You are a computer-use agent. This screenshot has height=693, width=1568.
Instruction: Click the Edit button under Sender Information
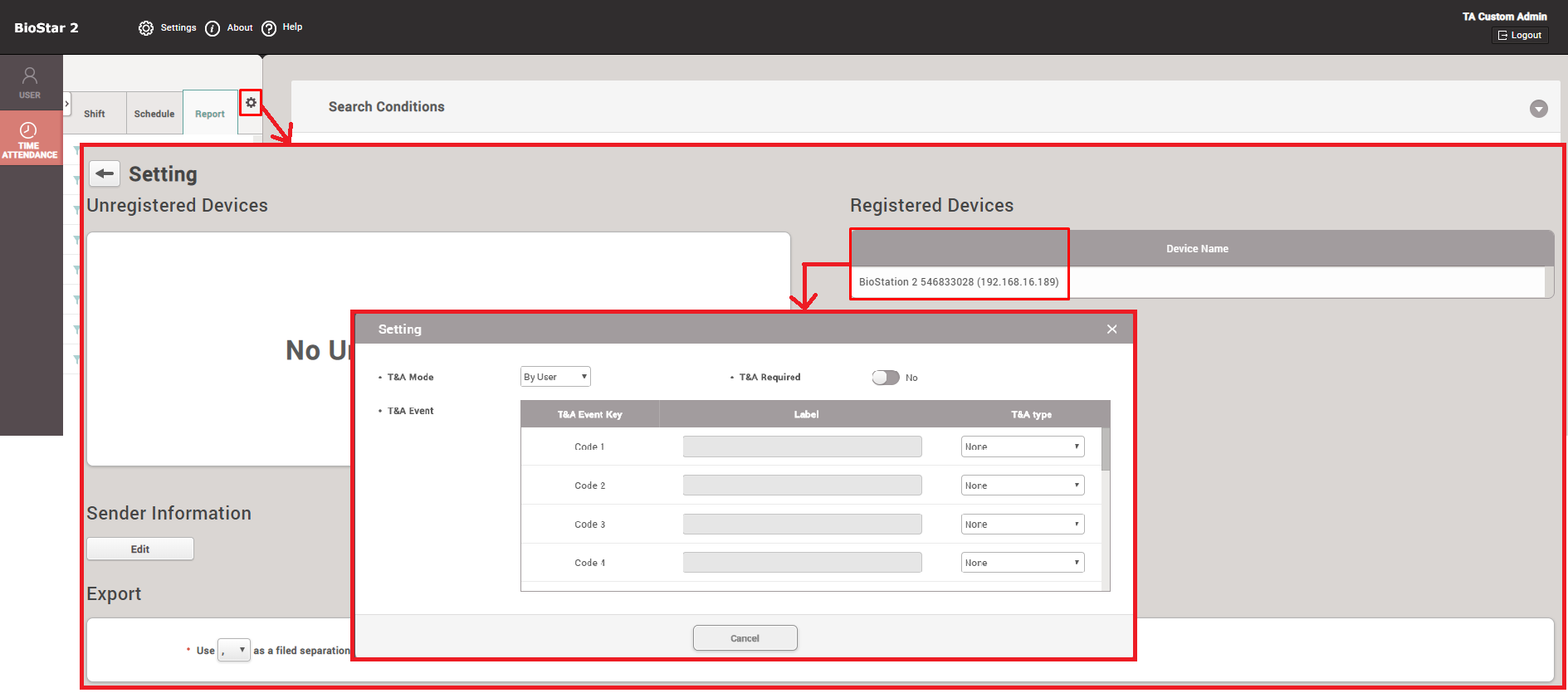click(x=140, y=549)
